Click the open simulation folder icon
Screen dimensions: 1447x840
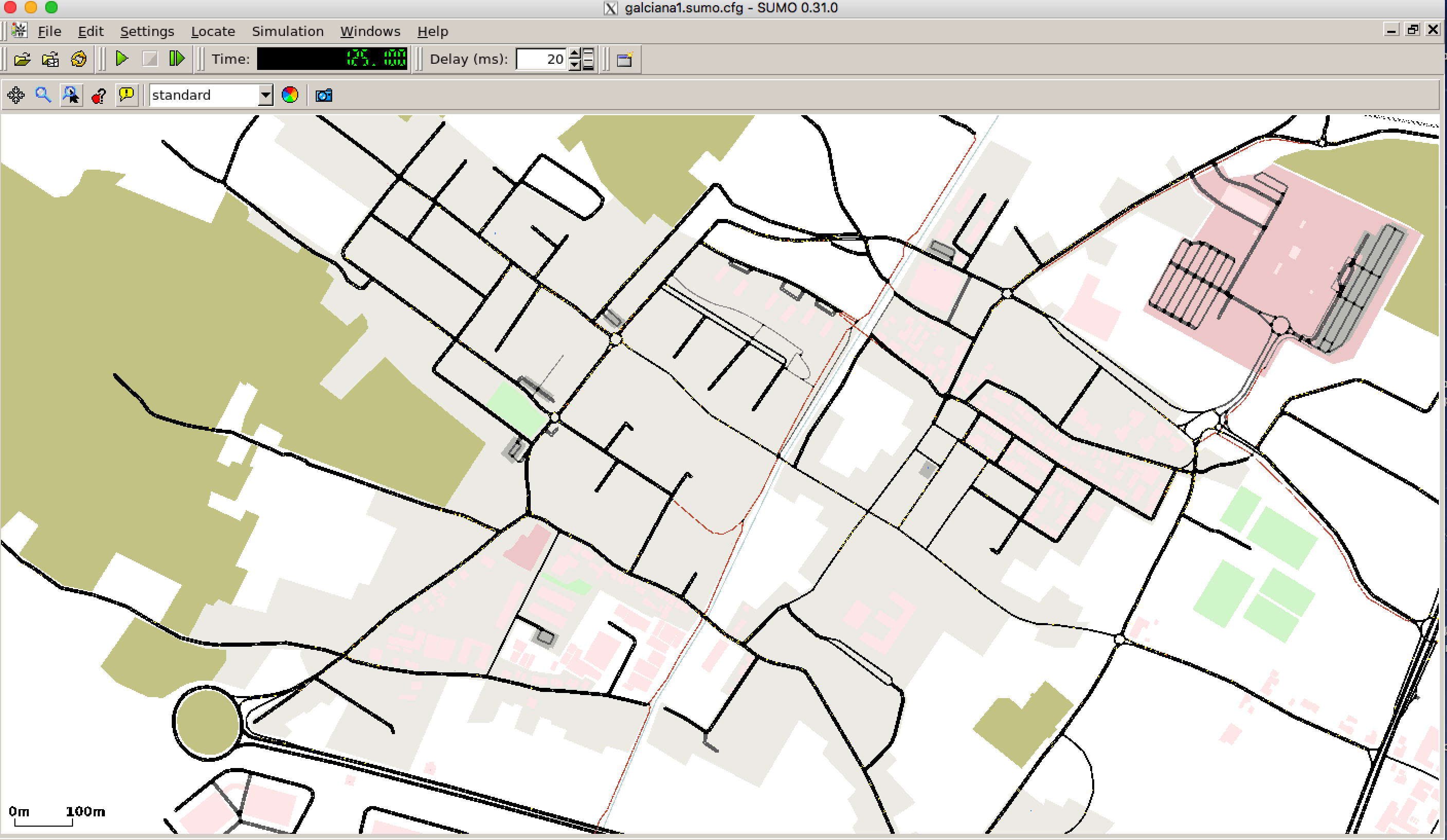click(22, 59)
